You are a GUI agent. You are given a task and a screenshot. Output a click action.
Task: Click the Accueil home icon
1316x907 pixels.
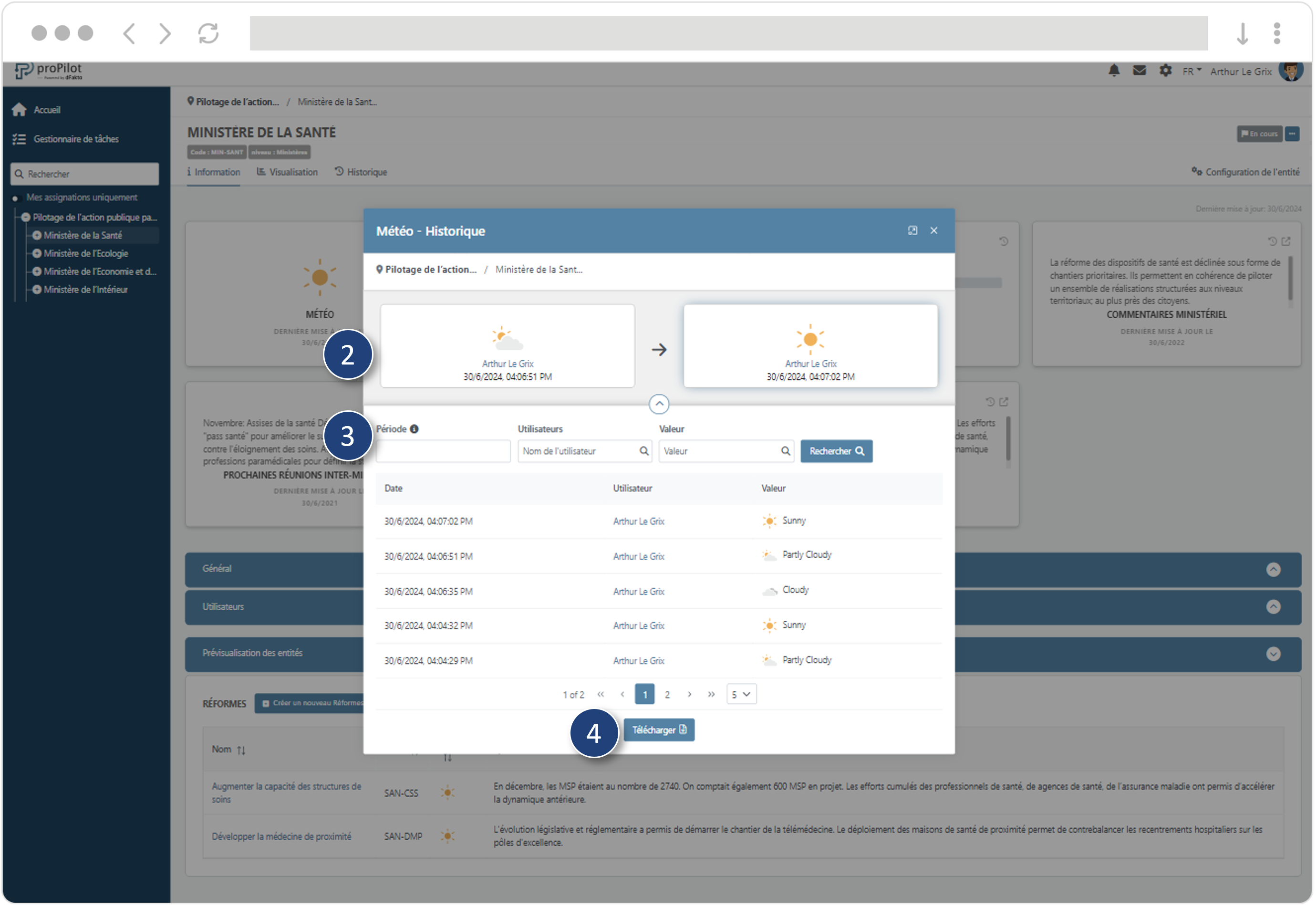[x=19, y=110]
